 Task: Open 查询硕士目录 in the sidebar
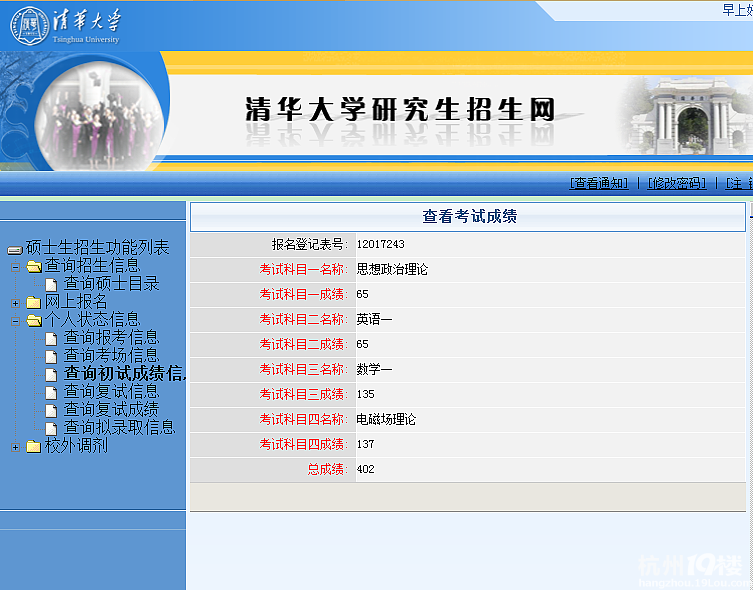(x=111, y=283)
